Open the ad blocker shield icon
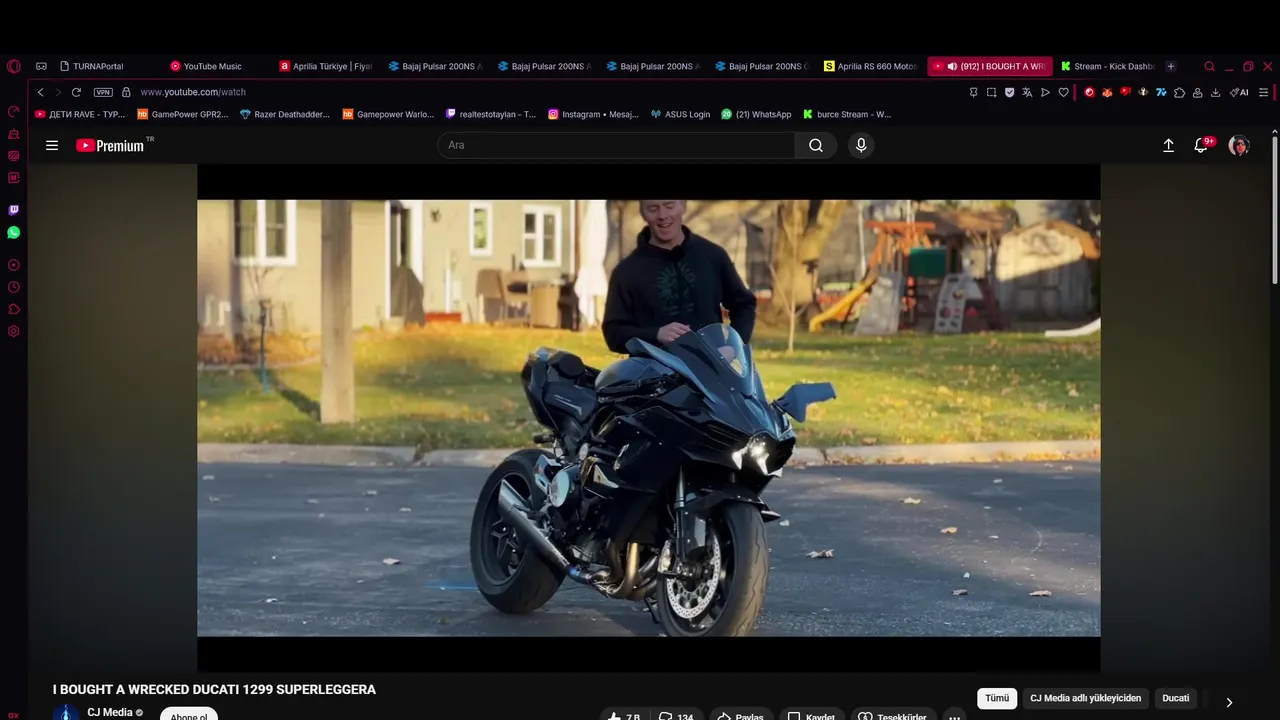 [1009, 92]
